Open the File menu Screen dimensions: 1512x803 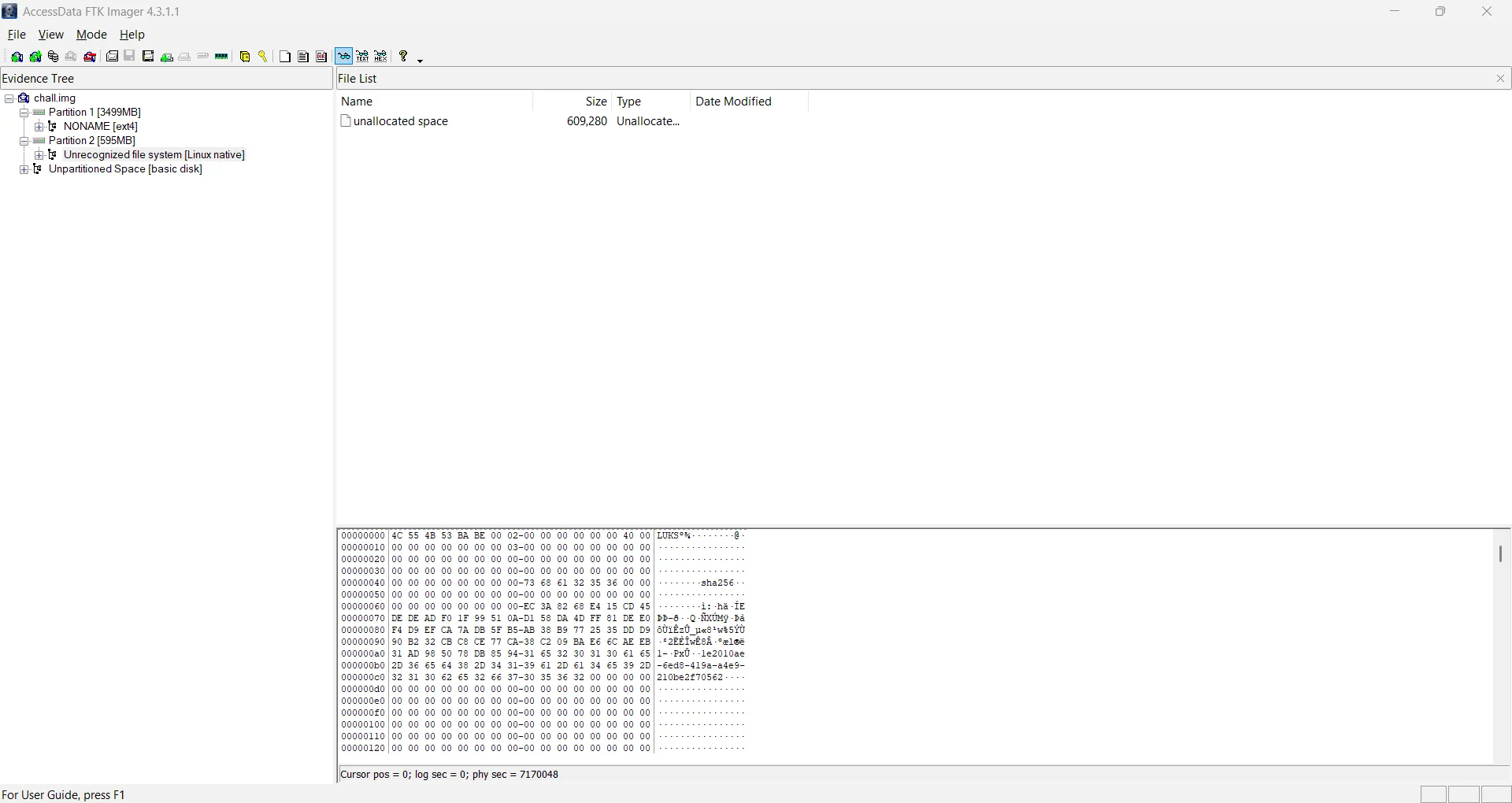[x=17, y=35]
